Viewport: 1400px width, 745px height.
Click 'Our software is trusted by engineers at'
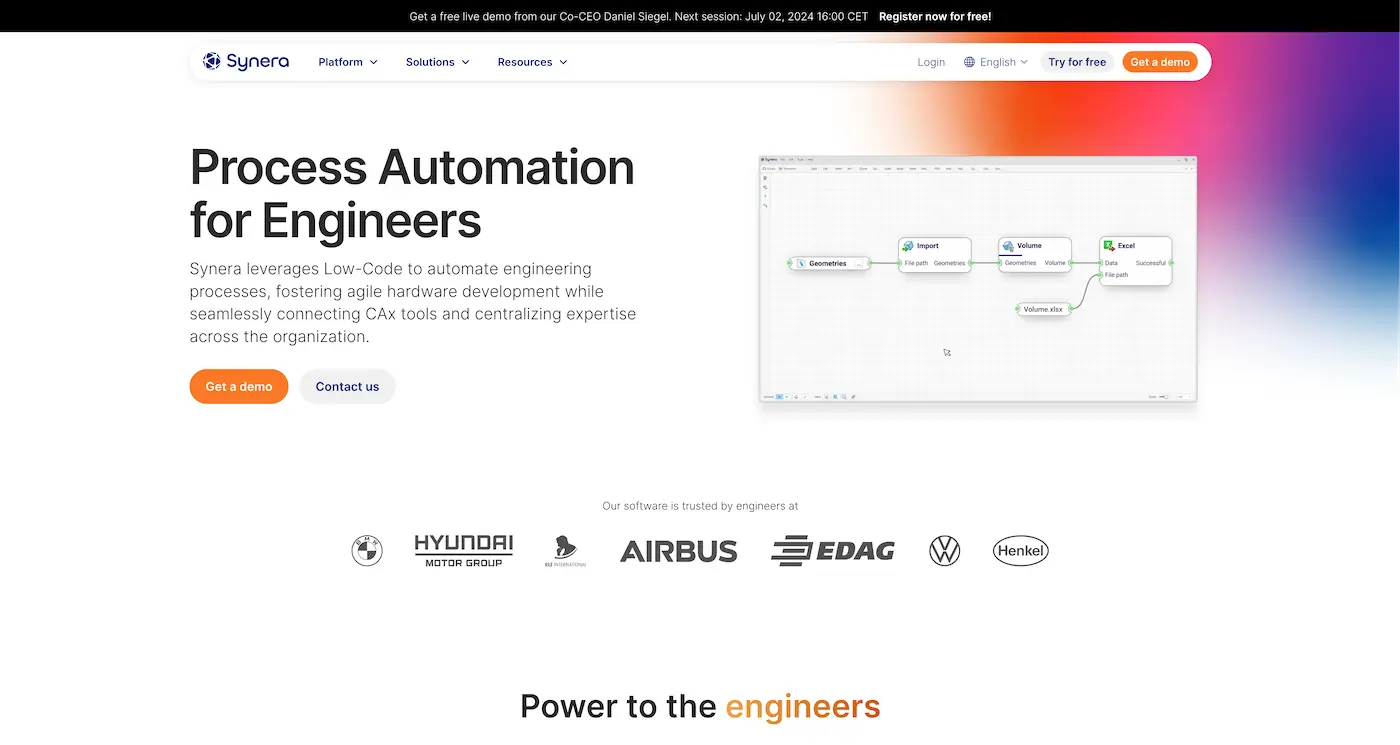tap(700, 506)
